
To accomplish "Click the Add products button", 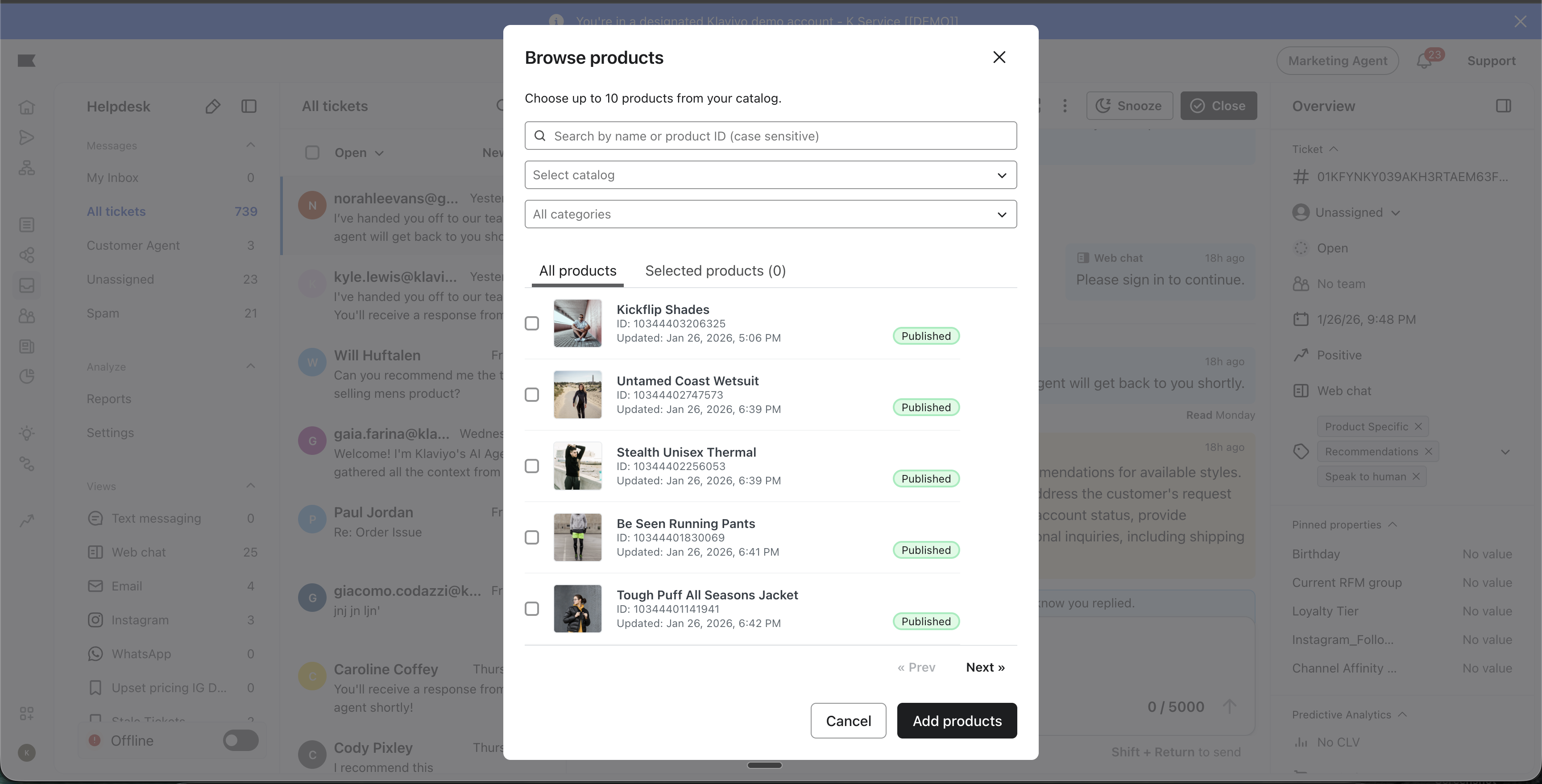I will tap(956, 721).
